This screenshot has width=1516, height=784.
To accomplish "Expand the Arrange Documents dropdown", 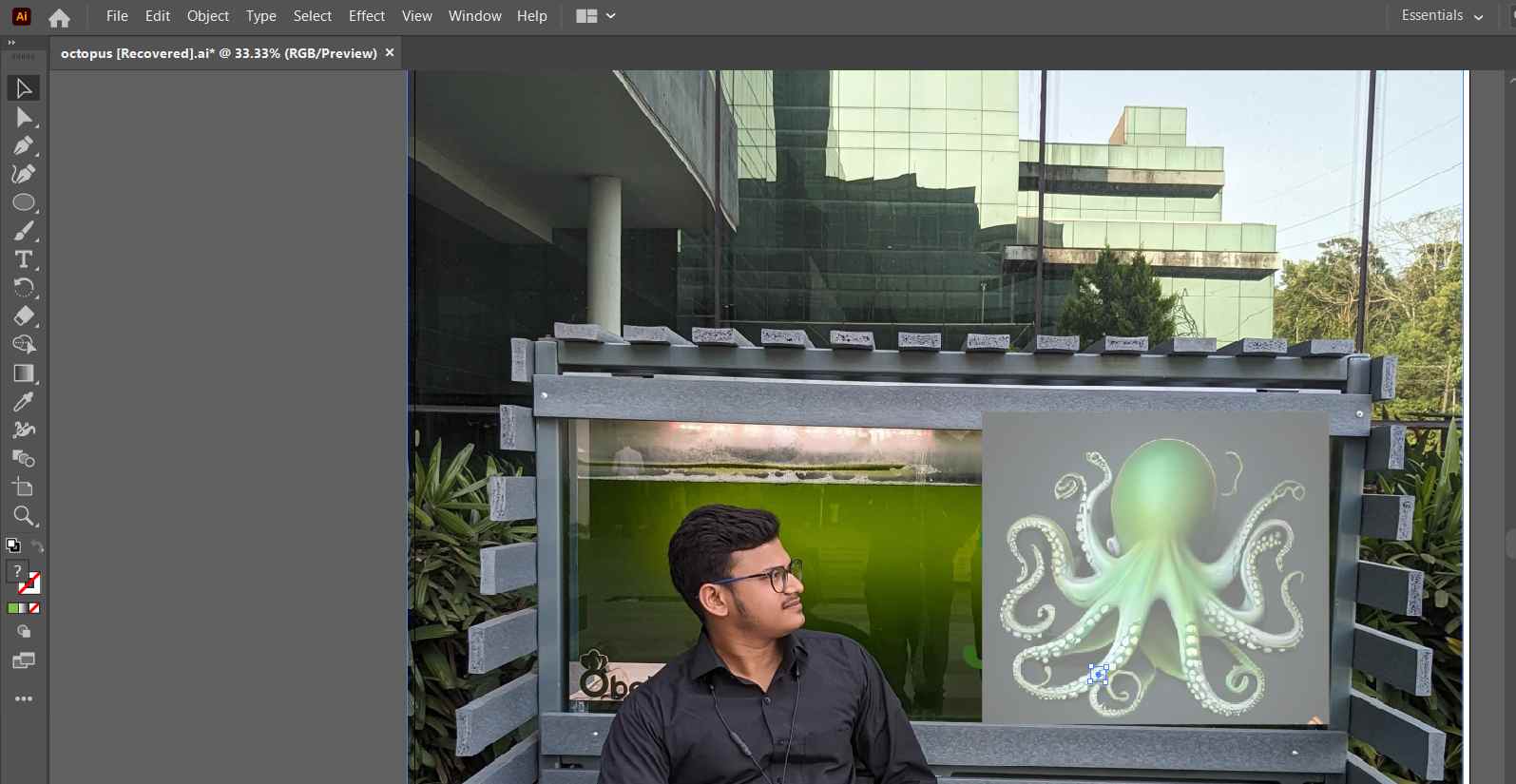I will coord(596,16).
